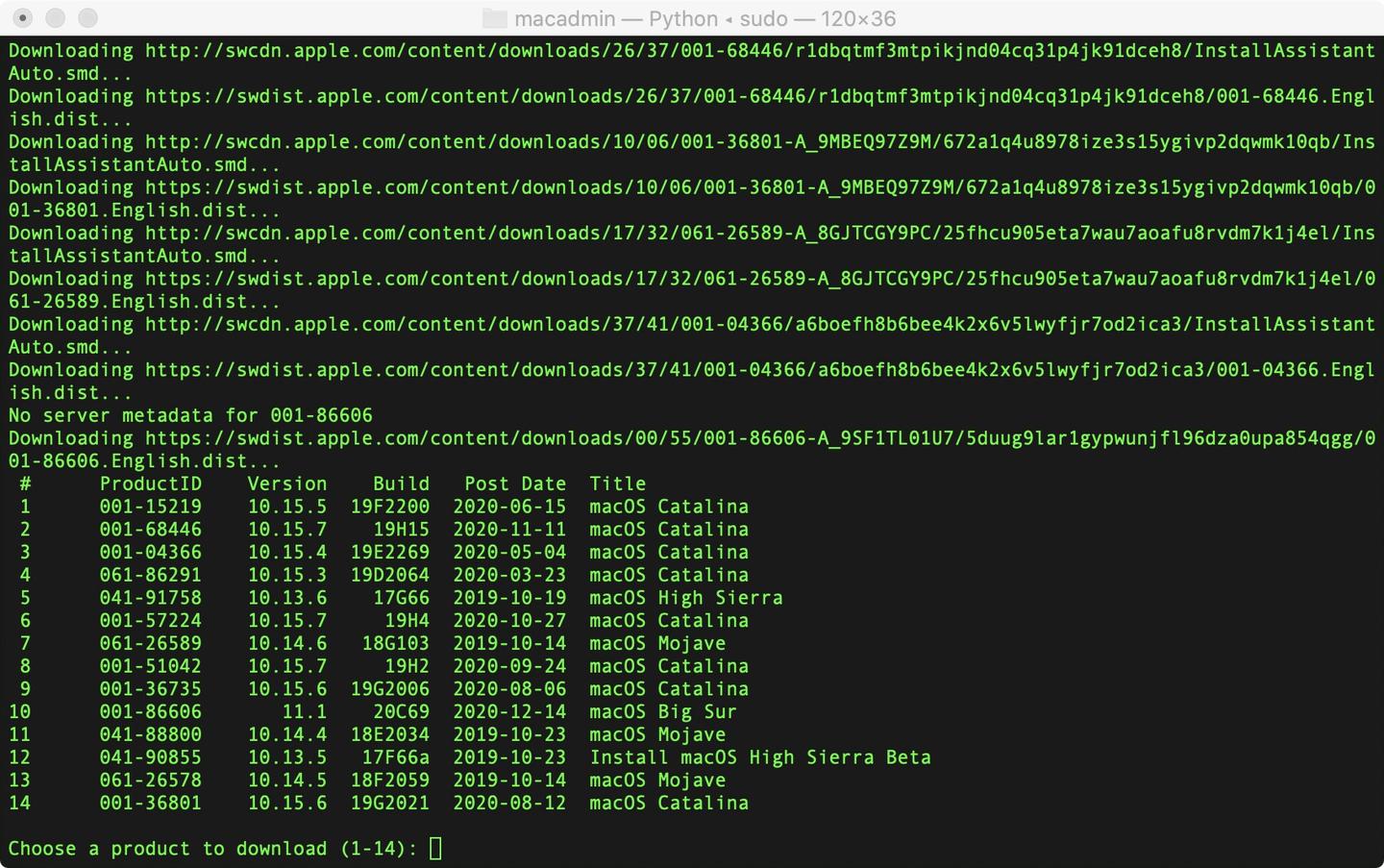Screen dimensions: 1384x868
Task: Click the folder icon in title bar
Action: pos(494,18)
